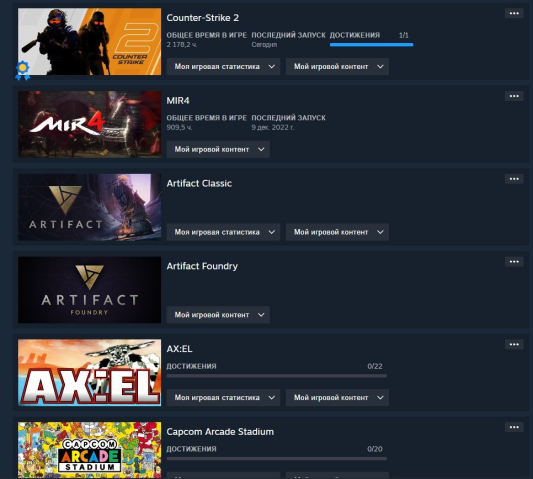Open three-dot options for AX:EL

tap(514, 345)
